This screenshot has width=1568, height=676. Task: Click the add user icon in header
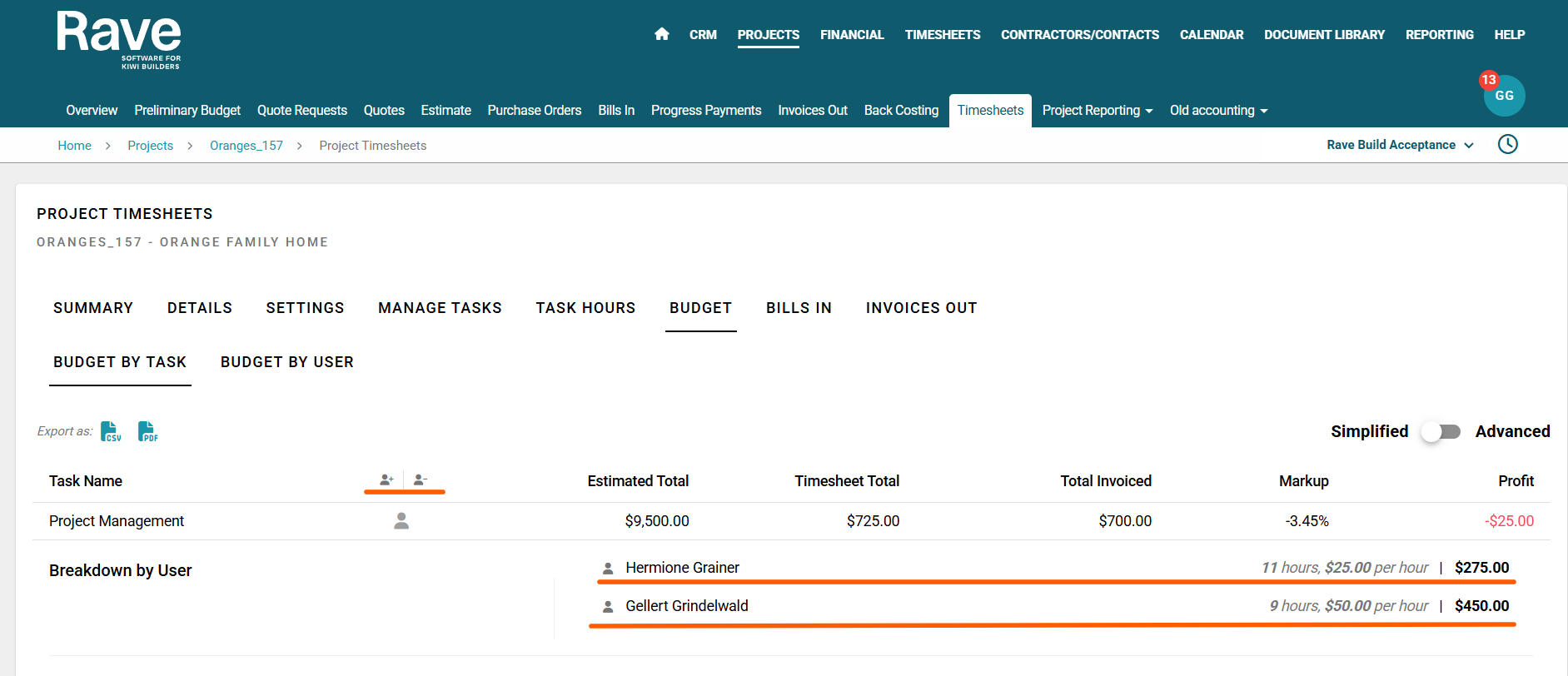tap(386, 480)
